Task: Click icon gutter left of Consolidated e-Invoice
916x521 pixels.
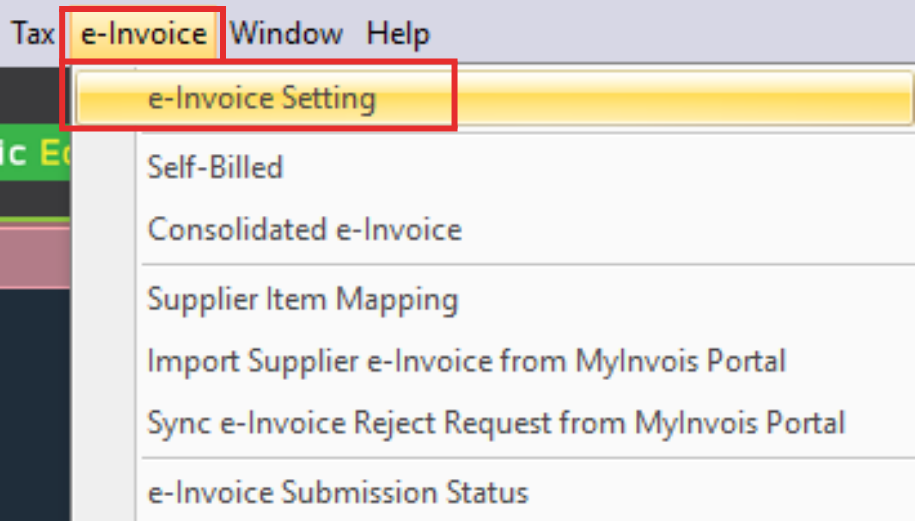Action: (103, 230)
